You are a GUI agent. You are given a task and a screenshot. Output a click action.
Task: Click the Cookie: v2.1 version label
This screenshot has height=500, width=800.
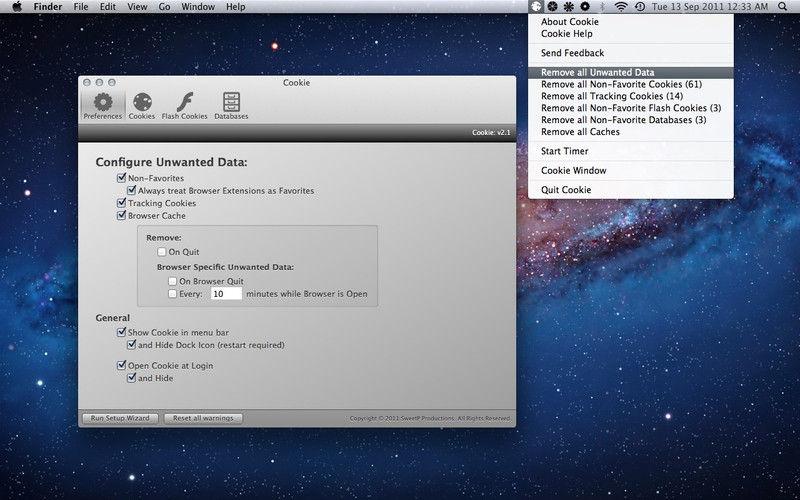pos(491,133)
